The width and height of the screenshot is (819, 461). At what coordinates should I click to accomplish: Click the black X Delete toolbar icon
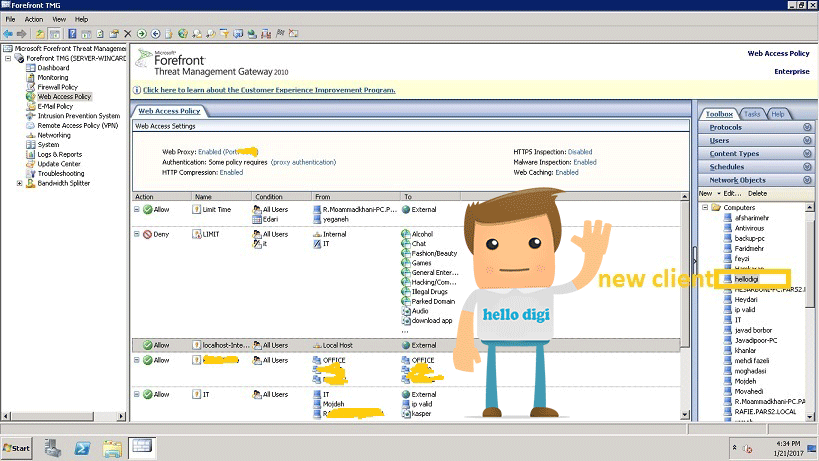pyautogui.click(x=127, y=34)
